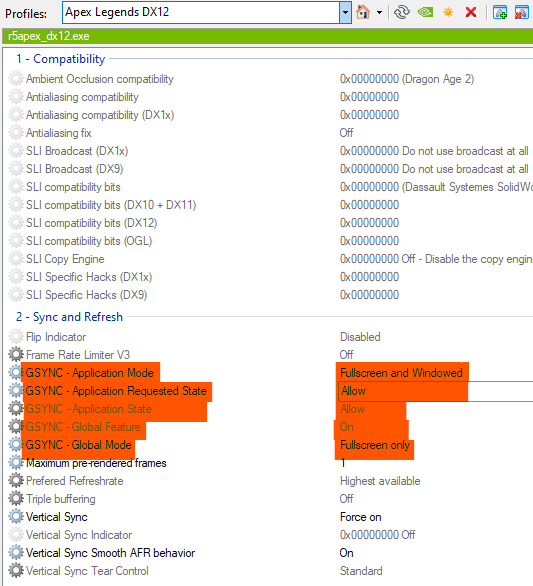Click gear icon beside Vertical Sync Indicator
The image size is (533, 586).
(x=16, y=534)
